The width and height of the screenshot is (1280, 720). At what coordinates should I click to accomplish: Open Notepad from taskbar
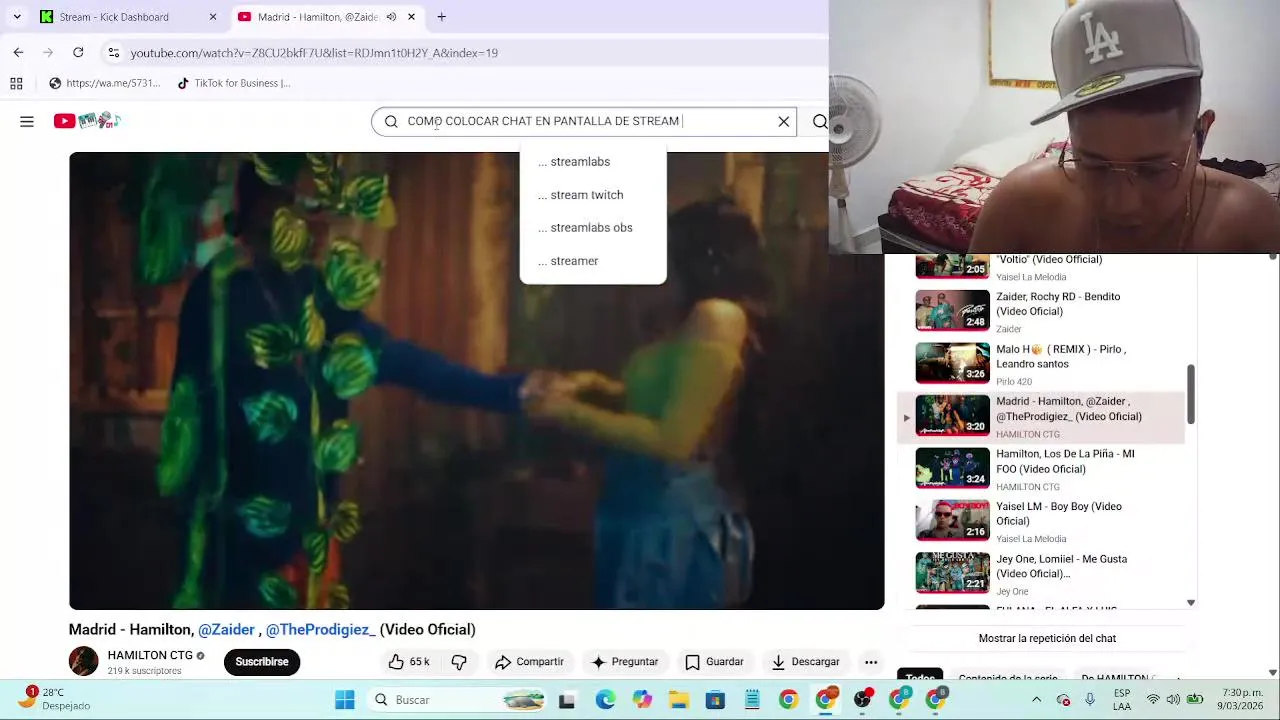pyautogui.click(x=752, y=700)
